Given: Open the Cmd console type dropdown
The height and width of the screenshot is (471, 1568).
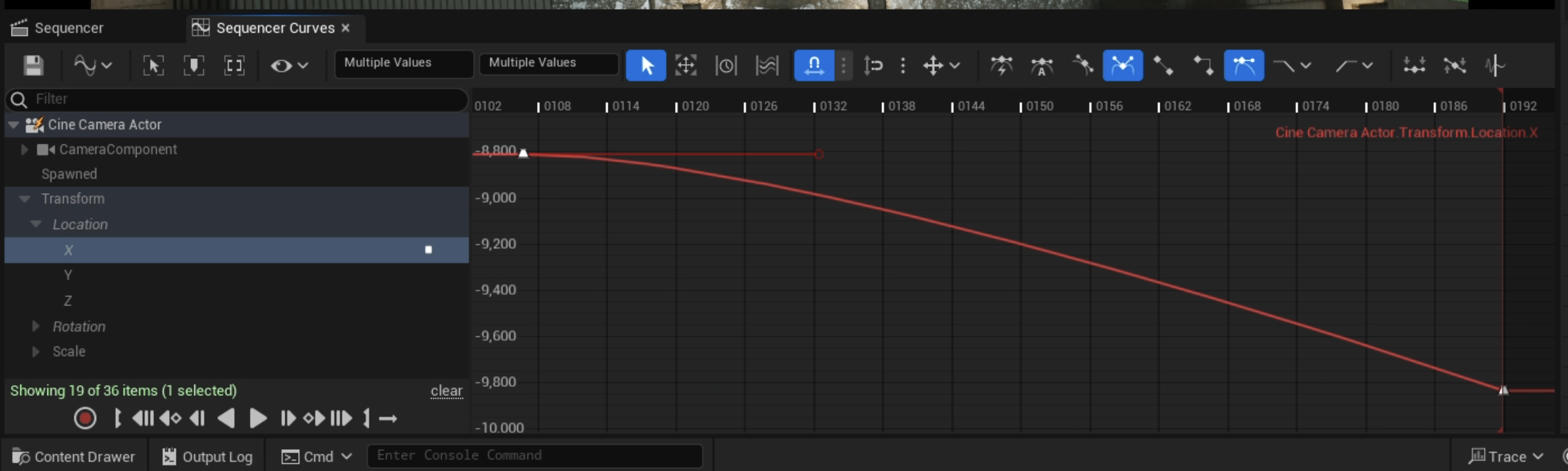Looking at the screenshot, I should (317, 457).
